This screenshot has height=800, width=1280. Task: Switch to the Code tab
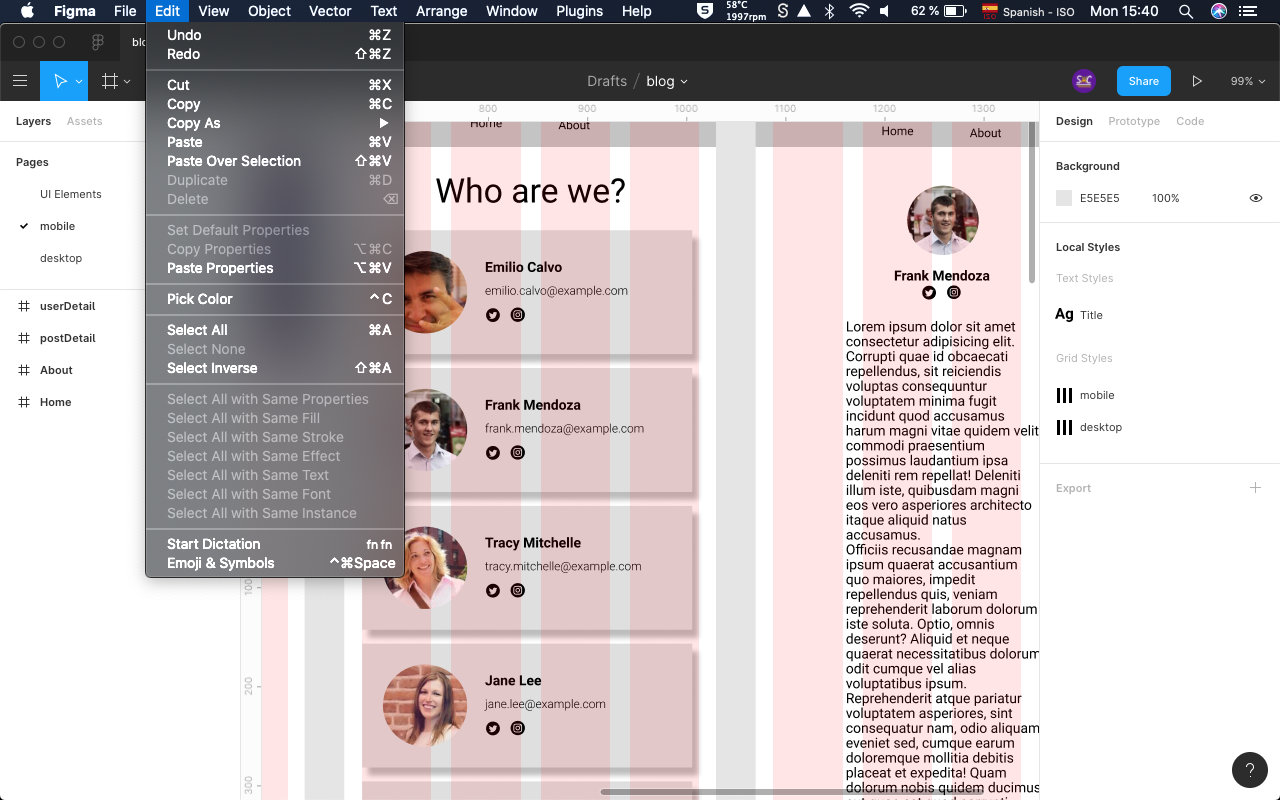[1190, 121]
